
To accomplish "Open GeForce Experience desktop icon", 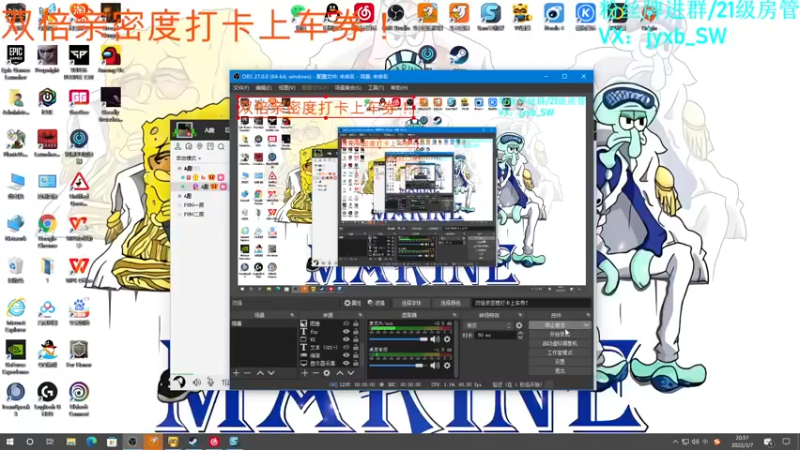I will [x=16, y=357].
